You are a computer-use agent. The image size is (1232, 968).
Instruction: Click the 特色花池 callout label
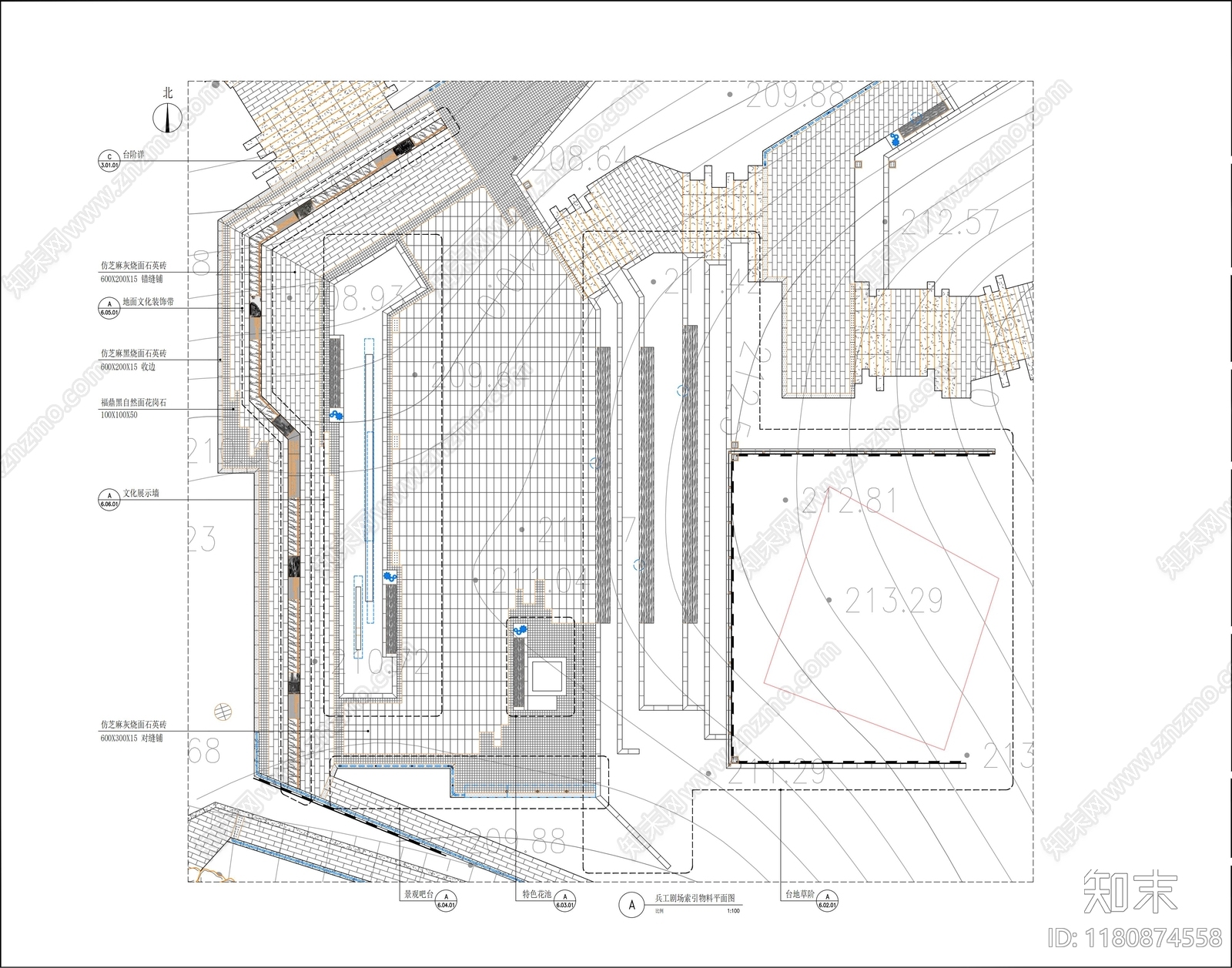tap(537, 895)
